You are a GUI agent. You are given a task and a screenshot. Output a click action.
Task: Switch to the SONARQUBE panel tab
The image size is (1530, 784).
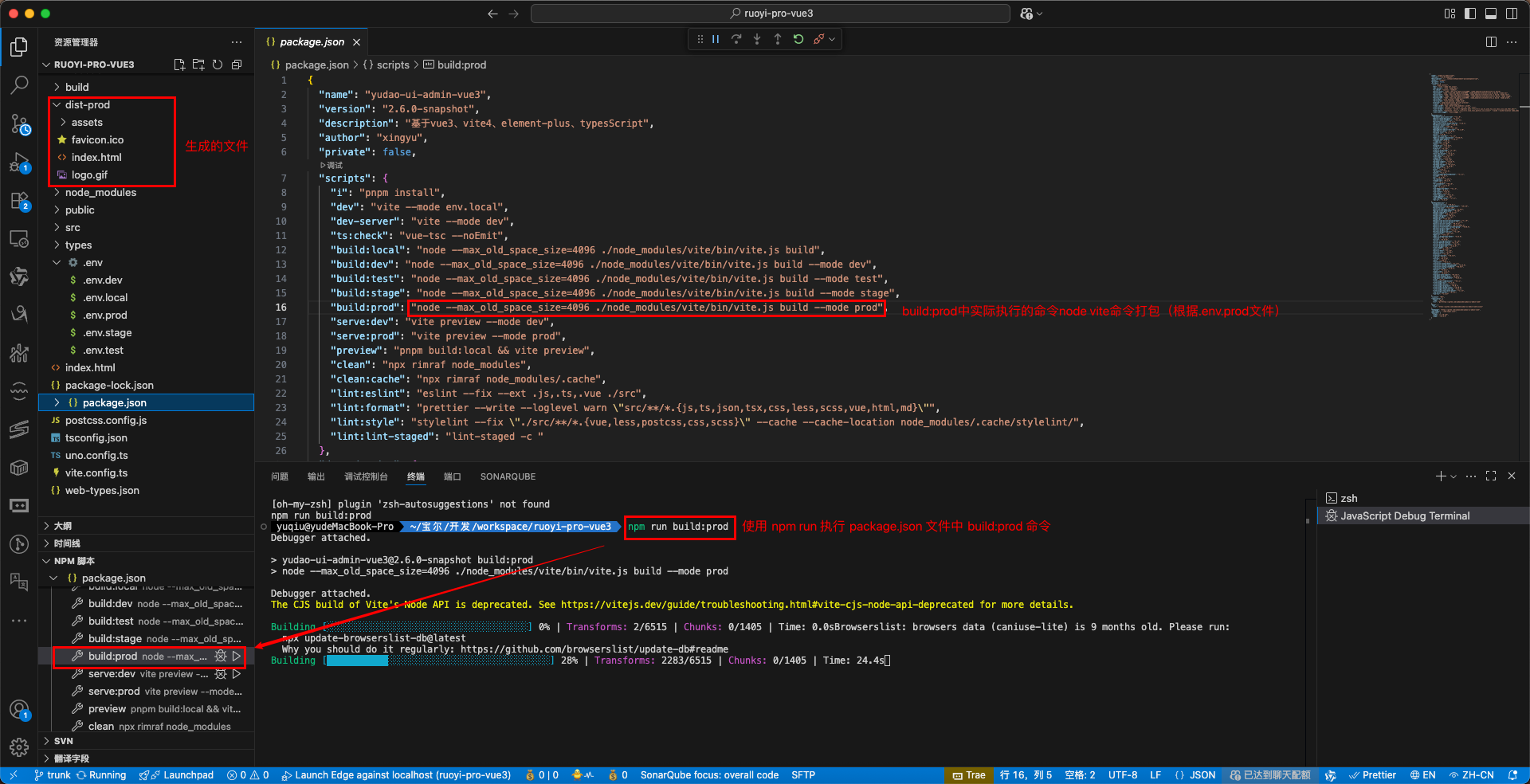(x=508, y=476)
